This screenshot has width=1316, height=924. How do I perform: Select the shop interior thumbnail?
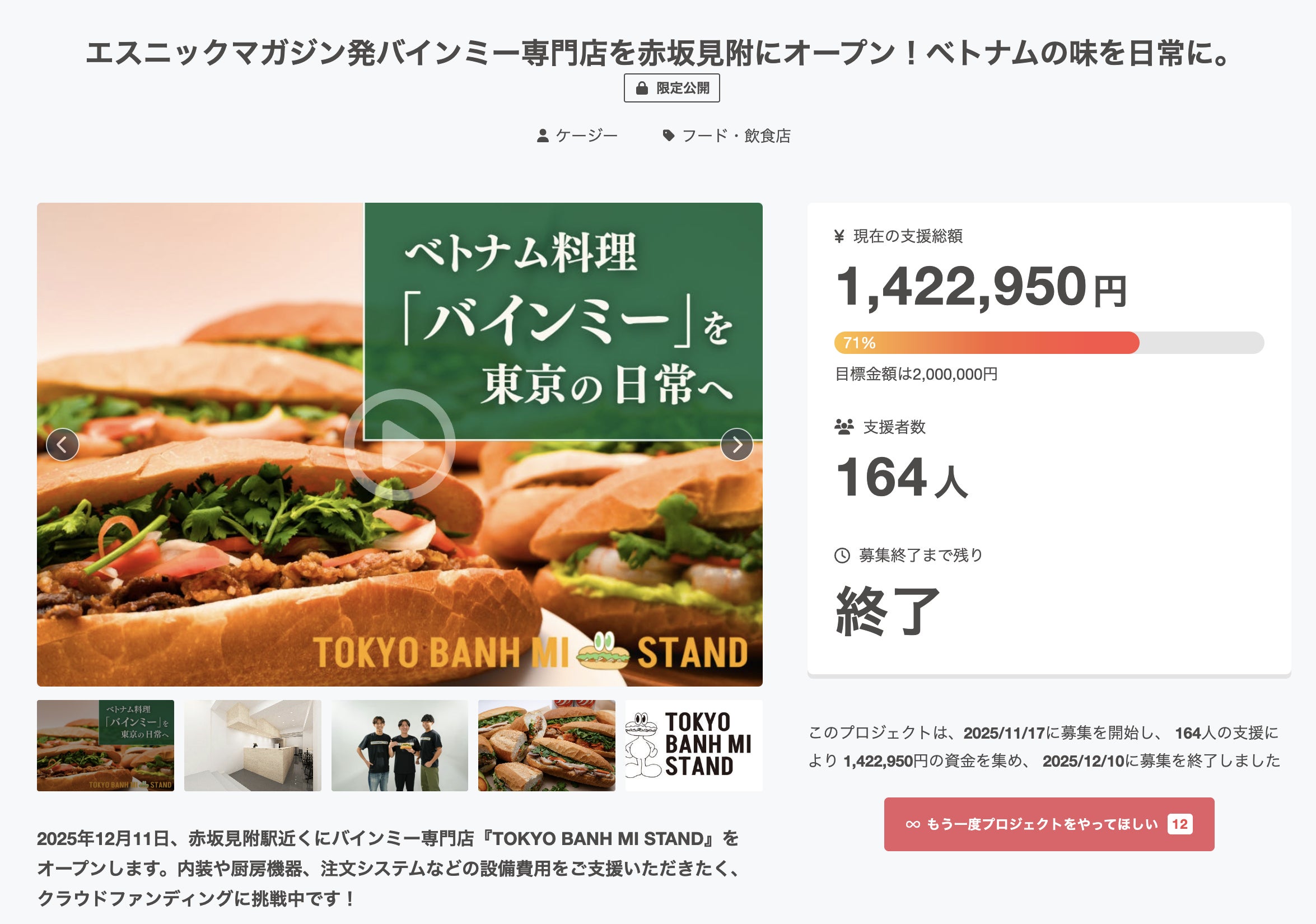pos(252,745)
